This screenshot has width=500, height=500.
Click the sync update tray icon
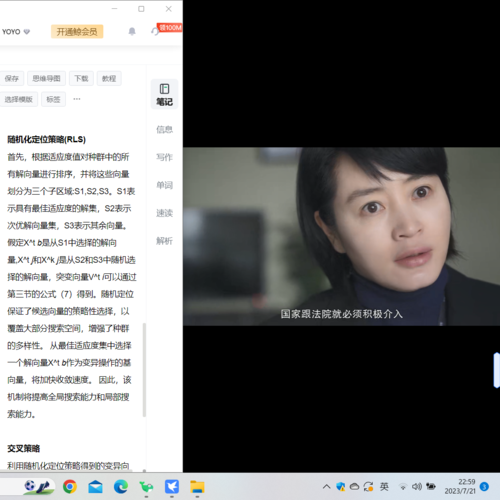(x=368, y=487)
